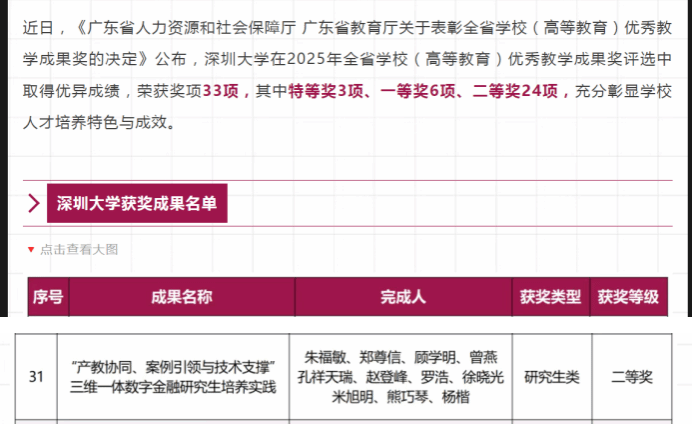Click the highlighted text 33项
Screen dimensions: 692x424
coord(221,91)
